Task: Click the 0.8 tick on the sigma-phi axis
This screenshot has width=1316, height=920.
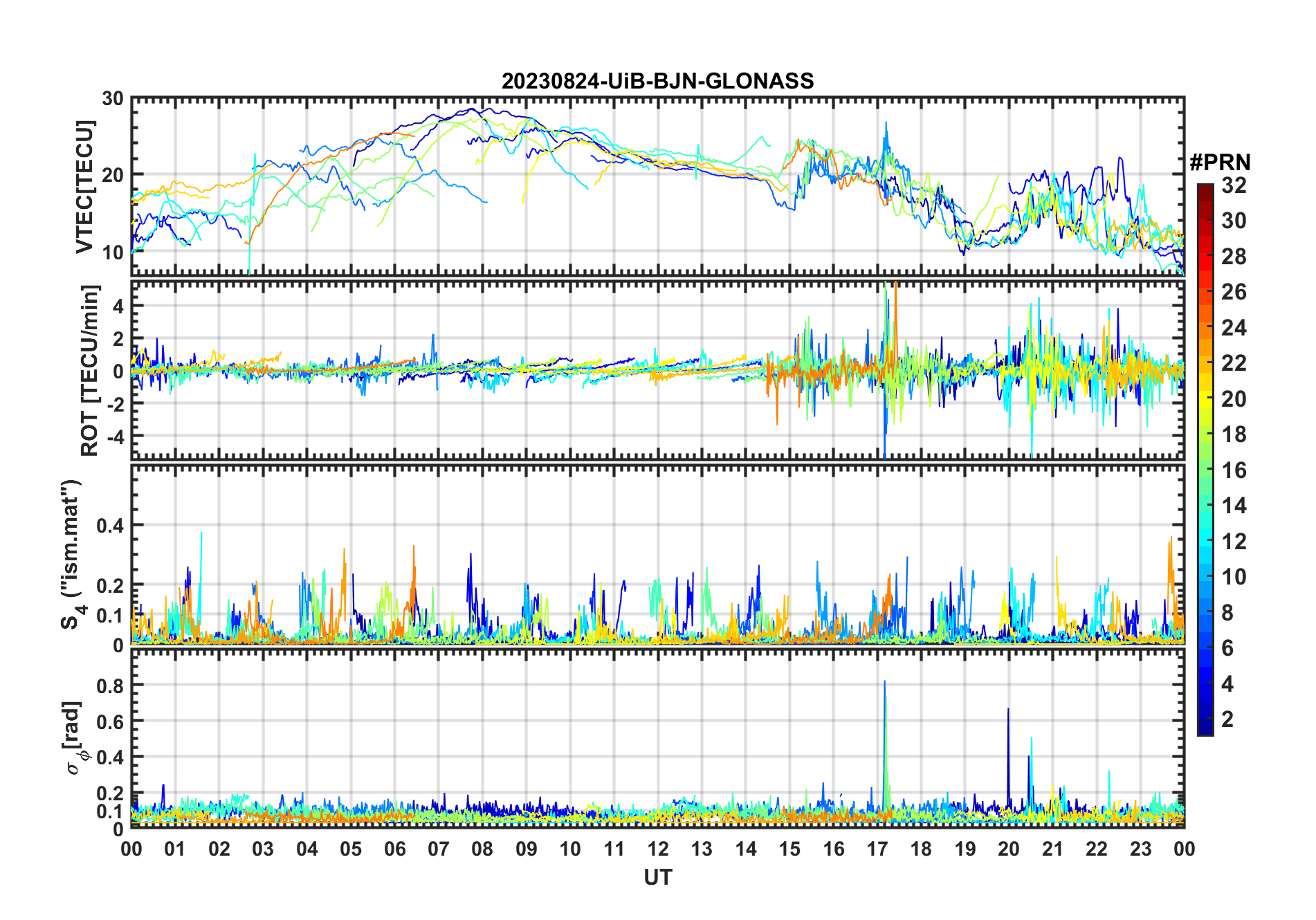Action: pos(110,686)
